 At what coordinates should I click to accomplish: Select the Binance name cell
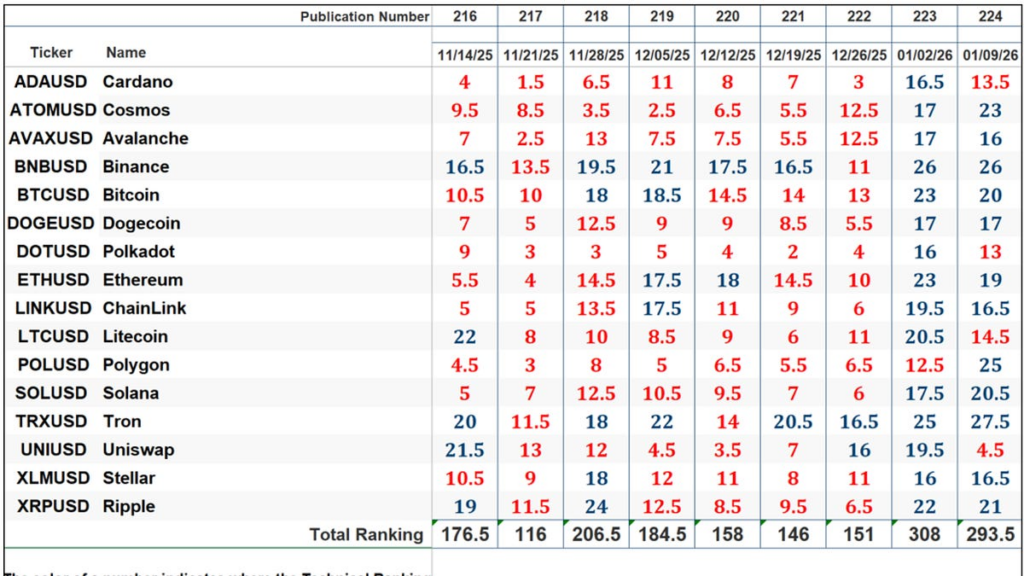pos(135,167)
